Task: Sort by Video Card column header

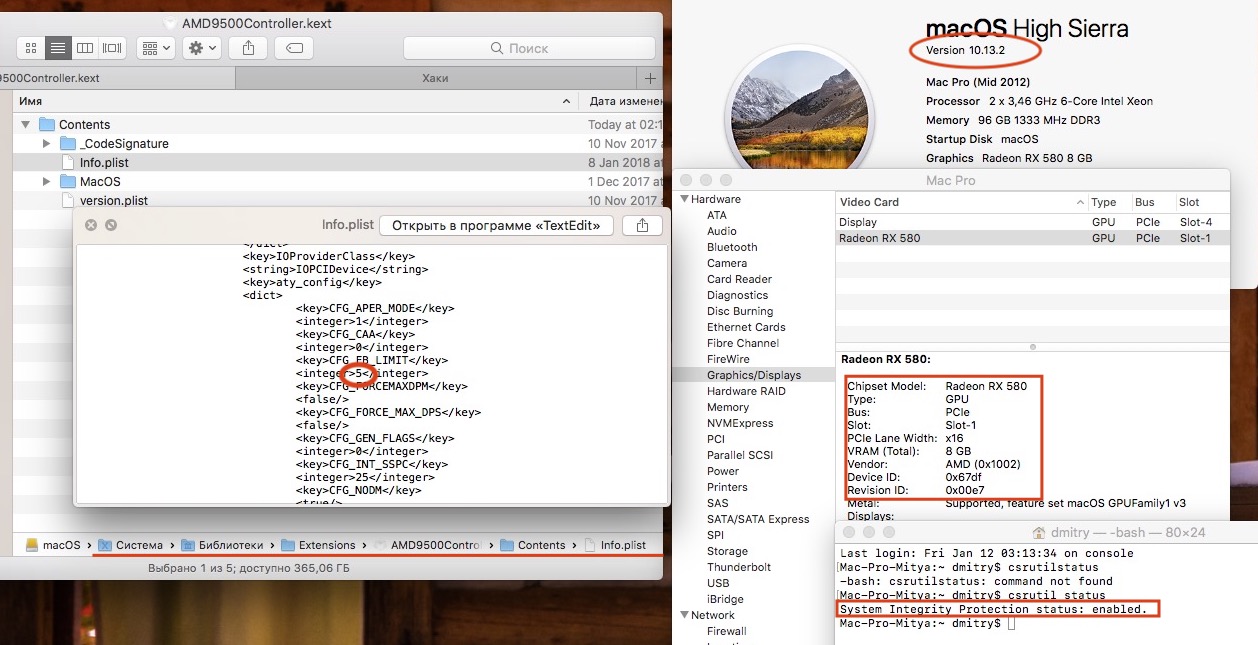Action: [x=960, y=202]
